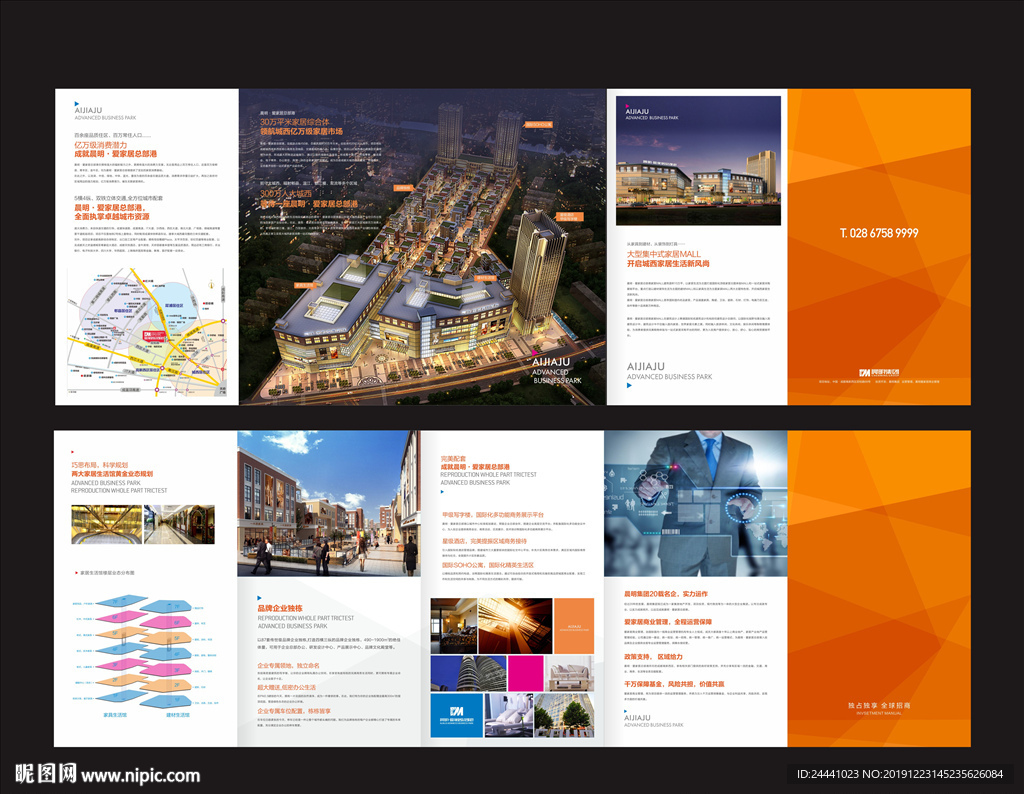Open the building with trees photo

point(565,716)
